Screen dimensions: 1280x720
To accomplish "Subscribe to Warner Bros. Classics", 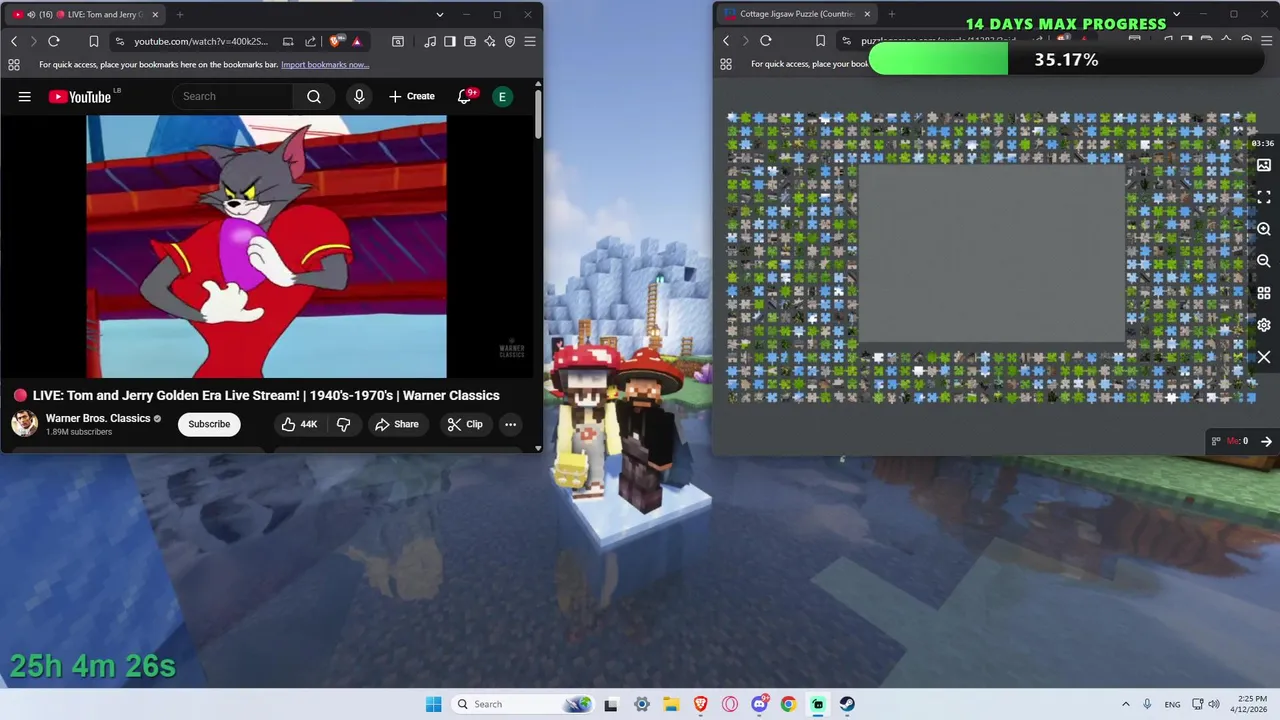I will [x=209, y=424].
